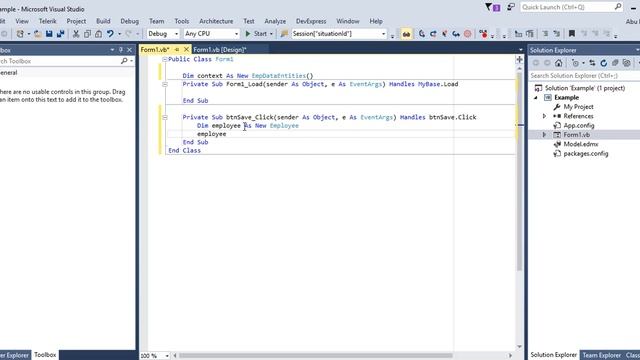Open the Analyze menu
This screenshot has height=360, width=640.
(275, 21)
